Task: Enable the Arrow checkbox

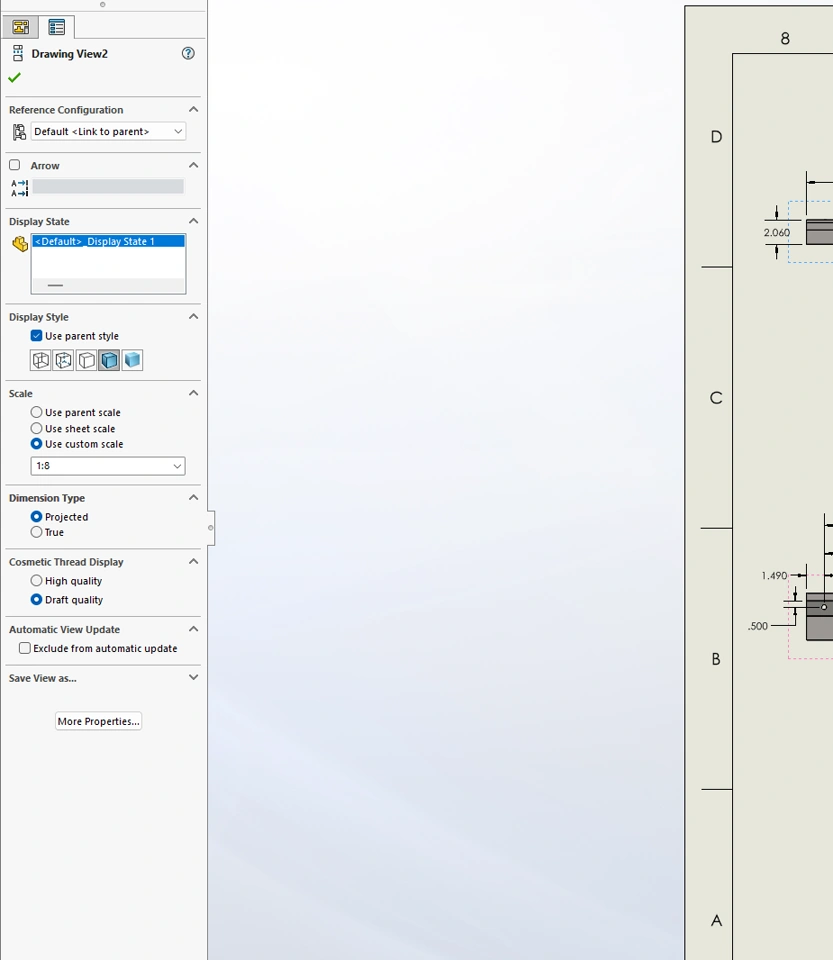Action: 15,165
